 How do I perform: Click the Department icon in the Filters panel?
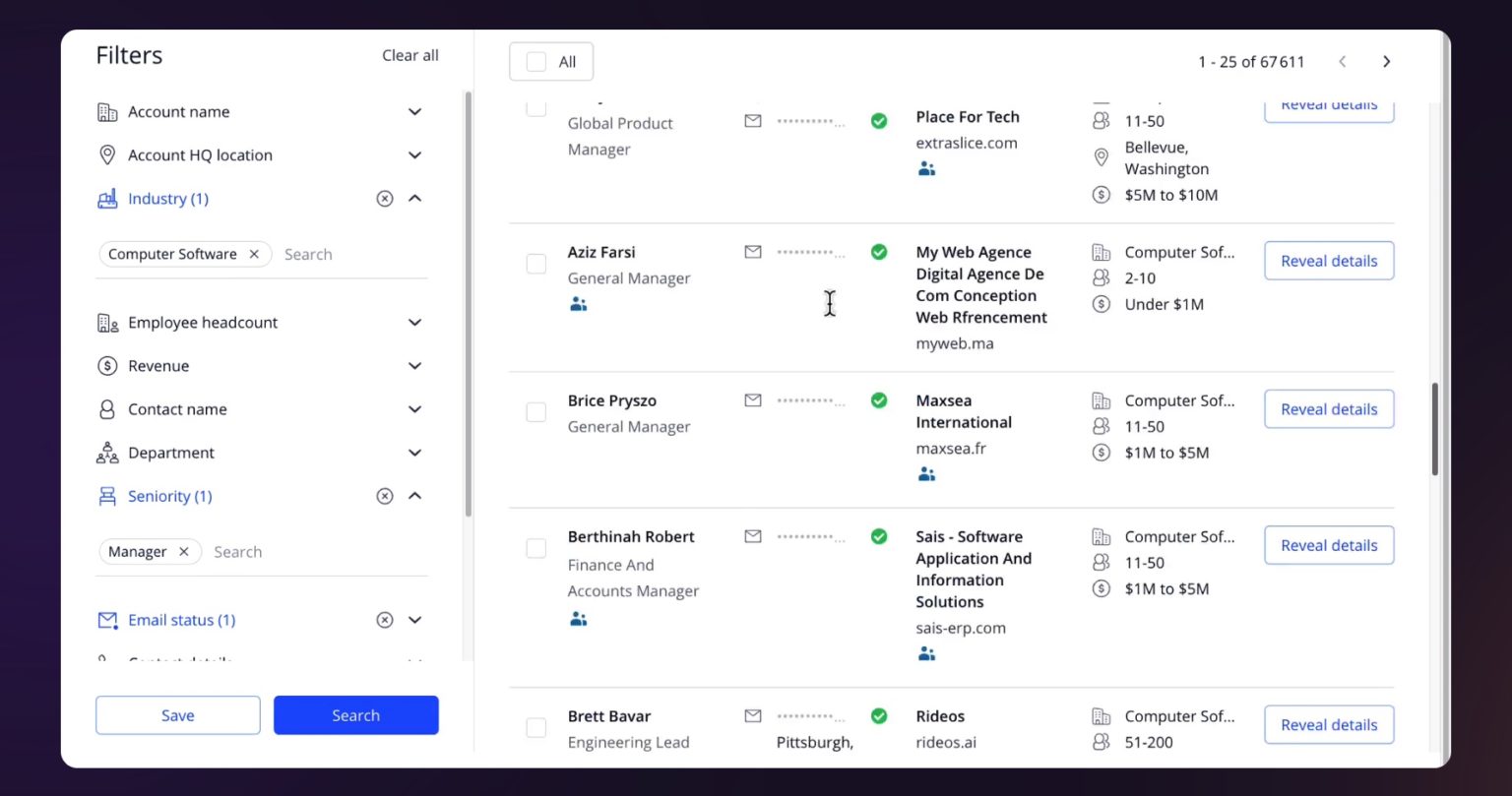pyautogui.click(x=107, y=453)
